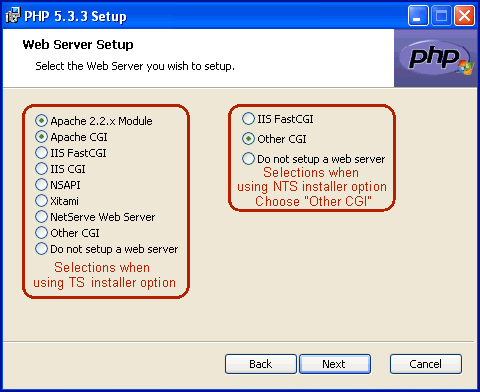Go back with the Back button
This screenshot has width=480, height=392.
(x=261, y=364)
